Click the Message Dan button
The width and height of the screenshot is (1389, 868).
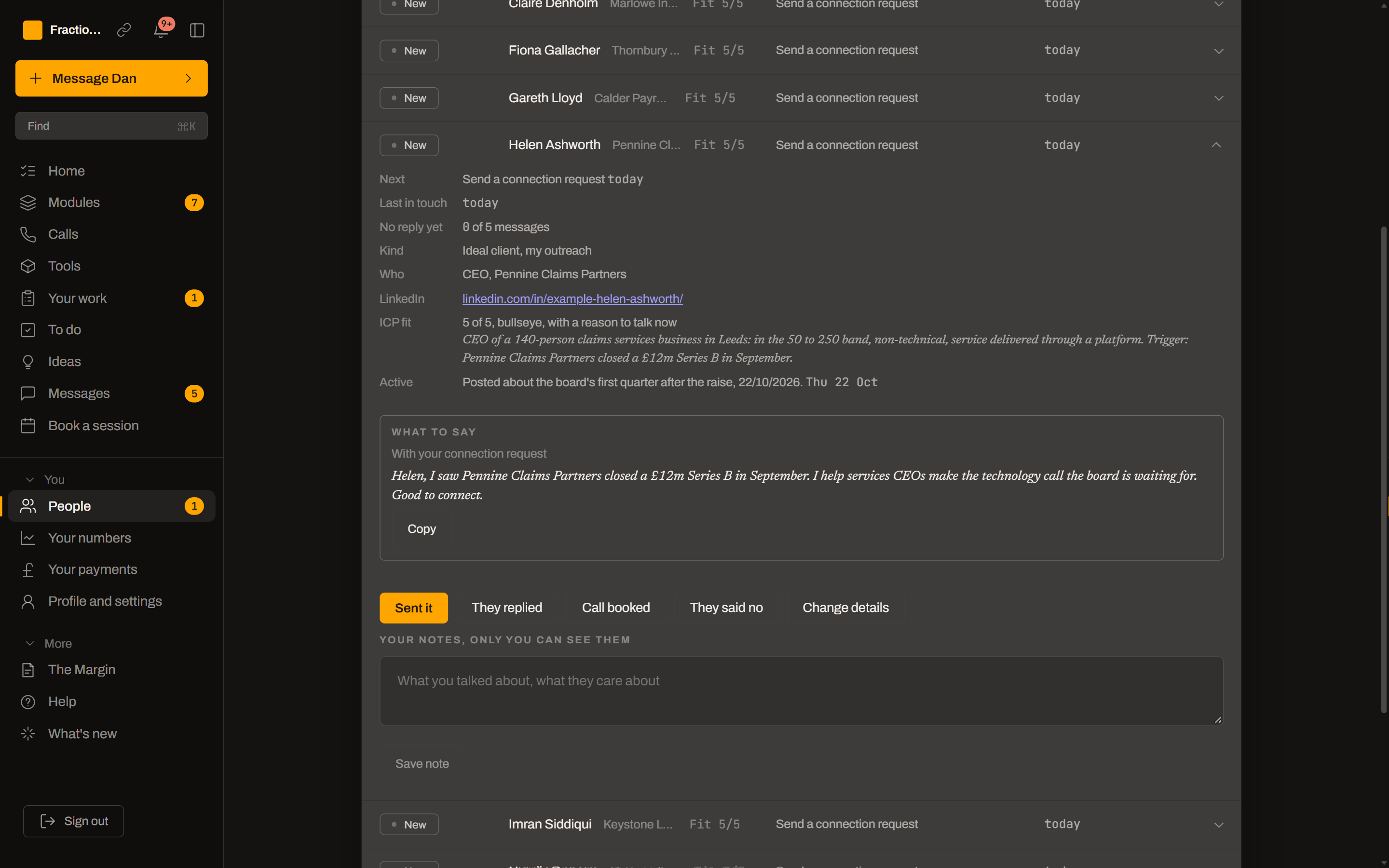[x=111, y=79]
